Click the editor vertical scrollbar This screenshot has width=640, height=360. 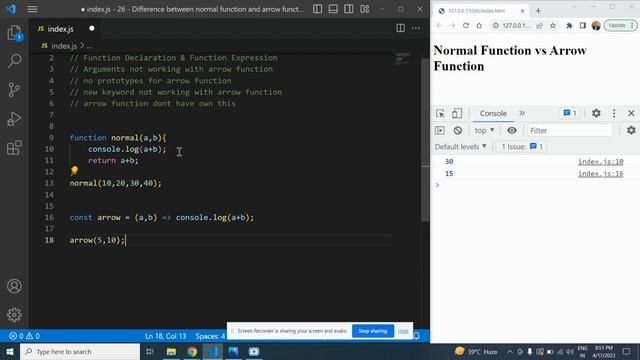tap(425, 140)
